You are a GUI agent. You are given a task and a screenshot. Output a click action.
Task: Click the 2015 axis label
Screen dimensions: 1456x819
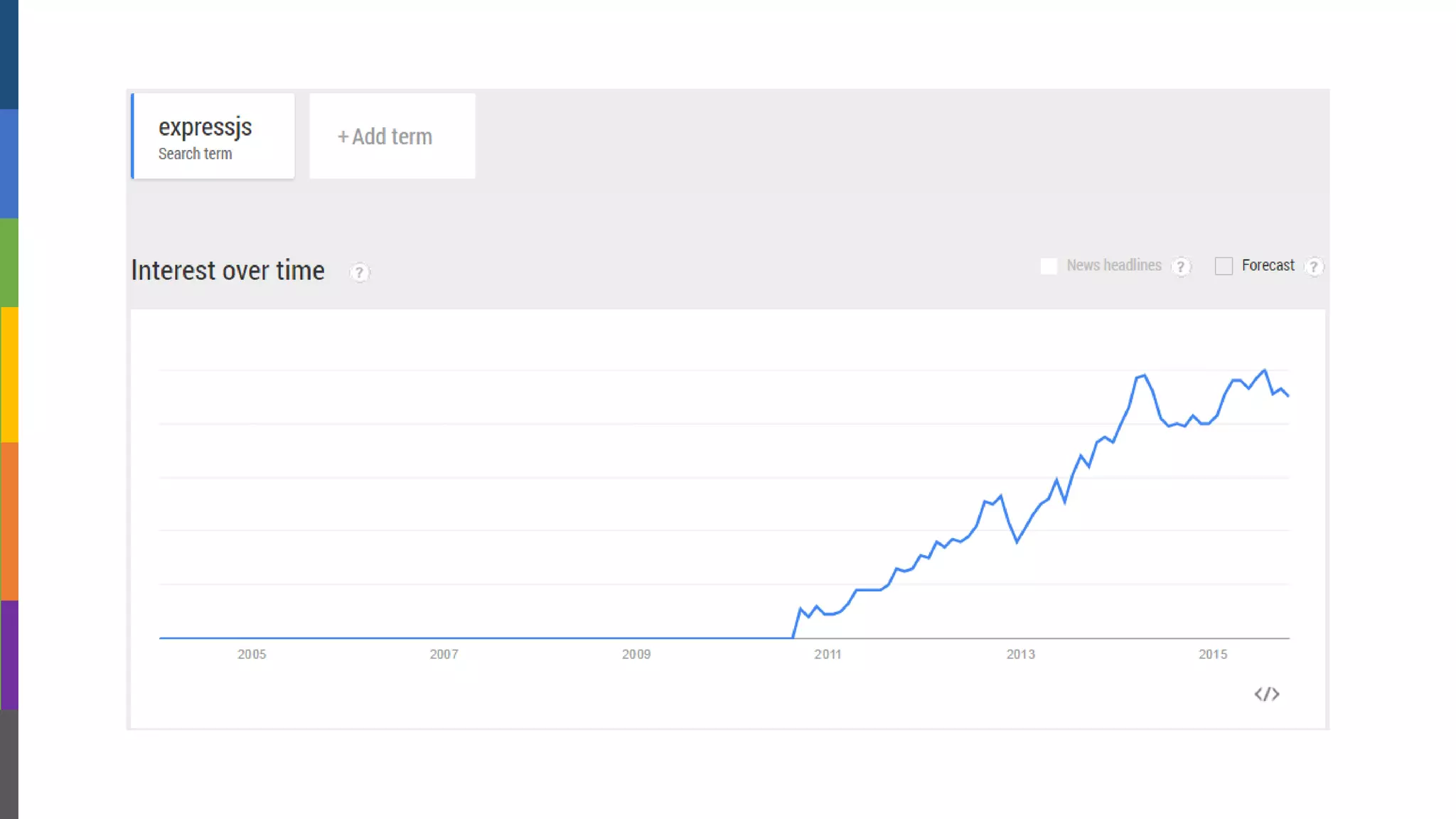click(1213, 654)
